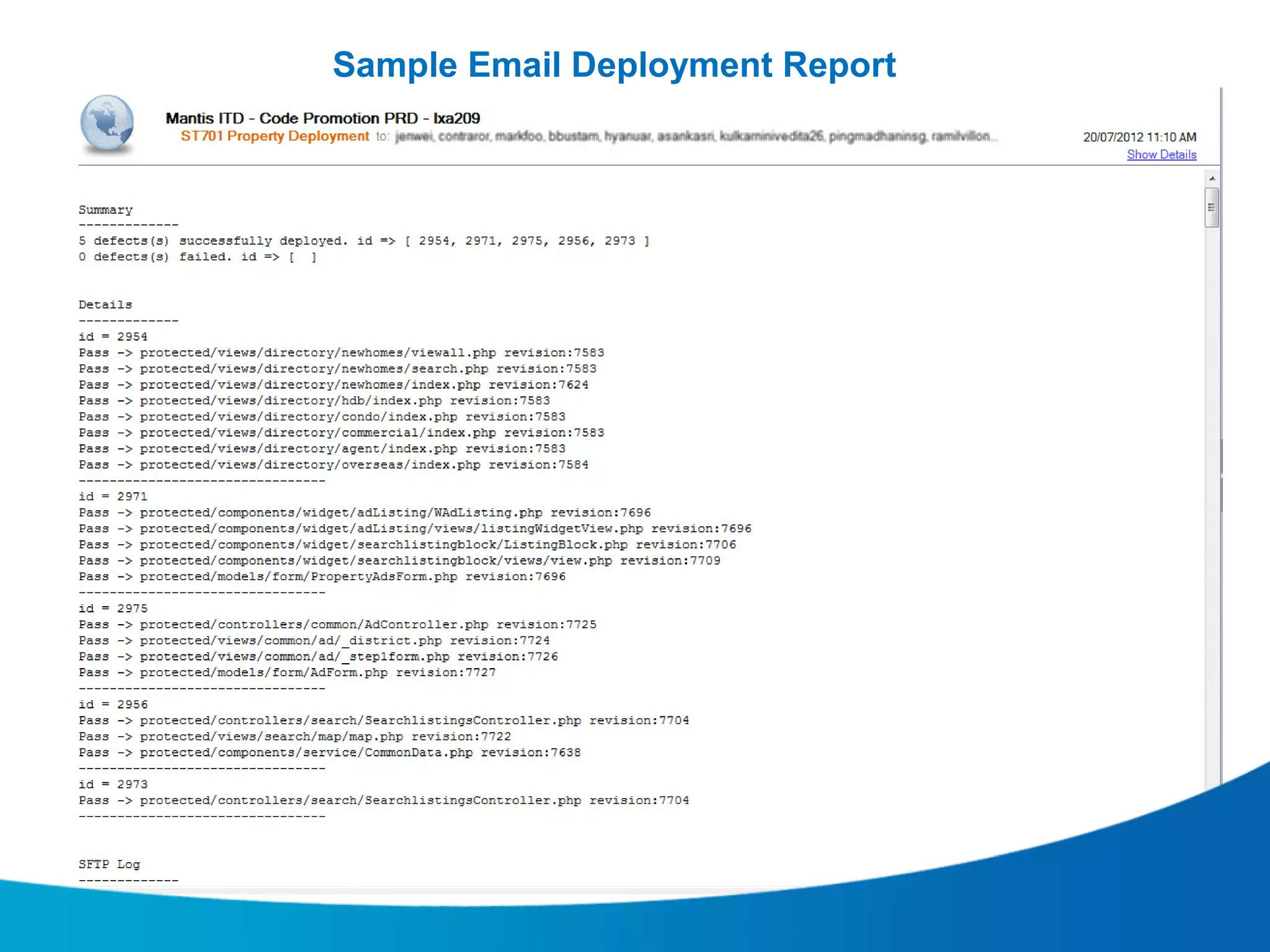
Task: Click the CommonData.php revision:7638 line
Action: coord(330,752)
